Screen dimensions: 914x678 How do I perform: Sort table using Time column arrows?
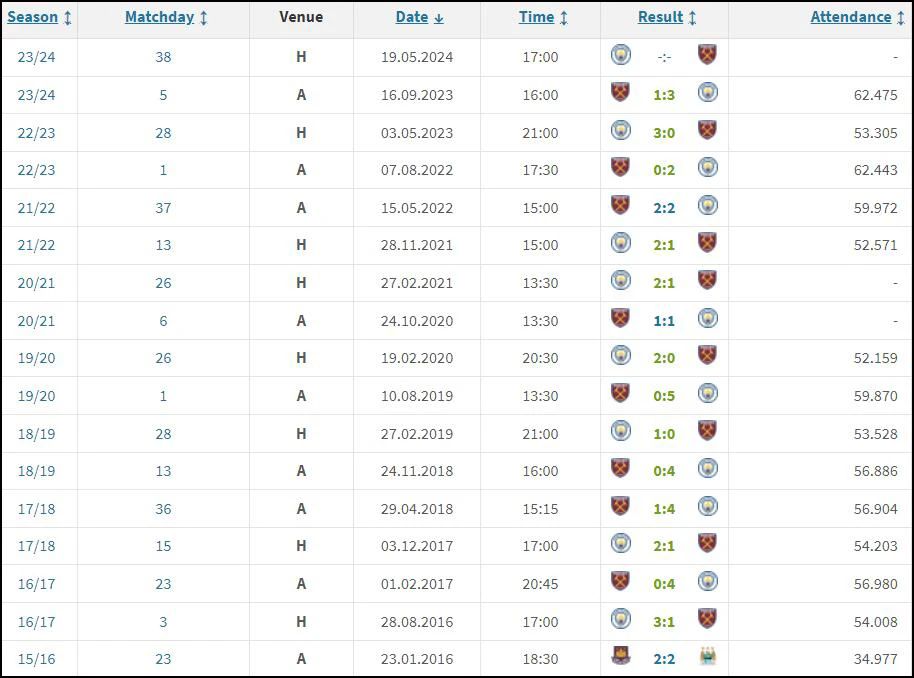pyautogui.click(x=564, y=18)
